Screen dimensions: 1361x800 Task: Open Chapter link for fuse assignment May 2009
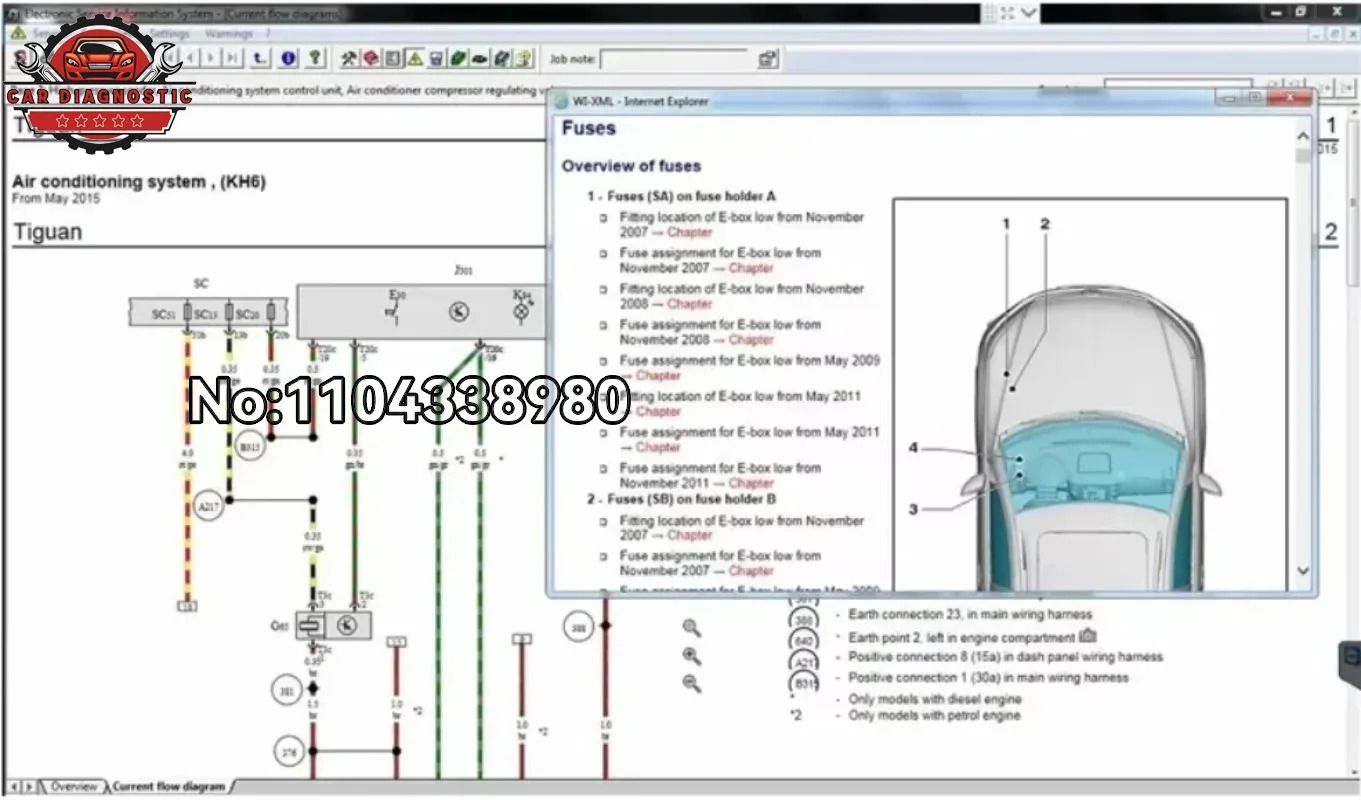click(658, 376)
